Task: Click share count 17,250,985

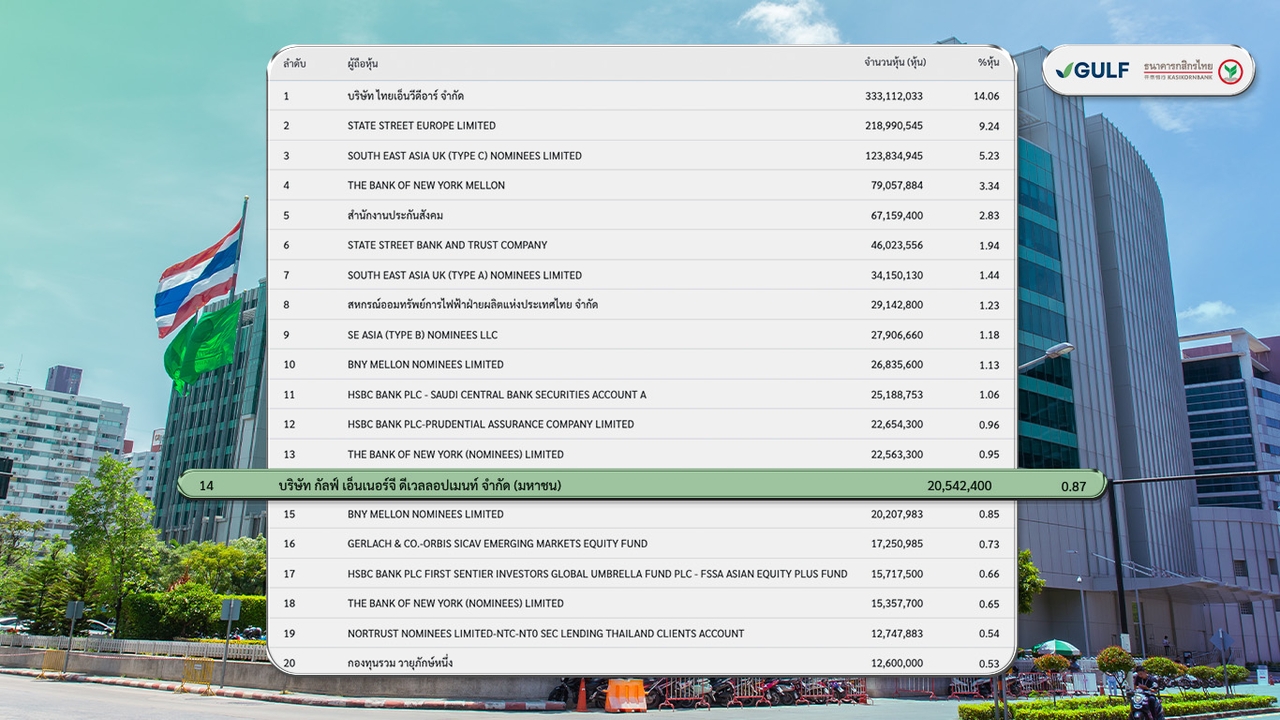Action: click(x=897, y=544)
